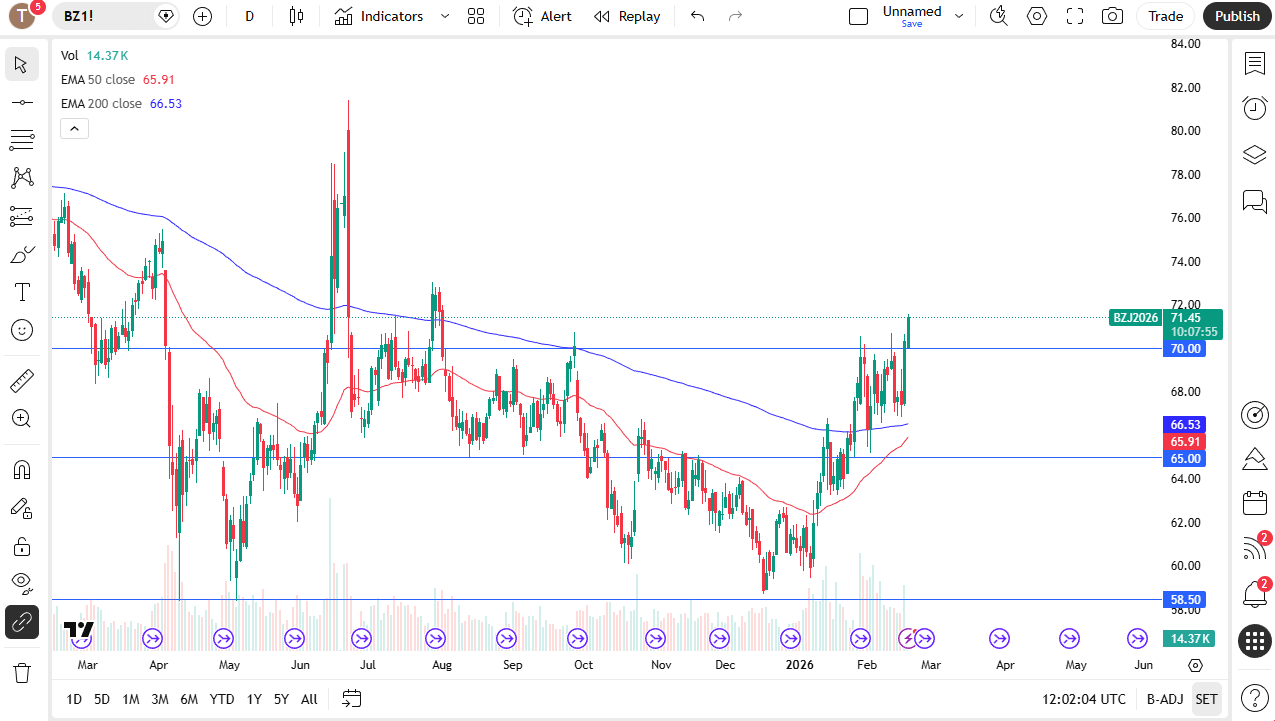Open the emoji icons tool
The height and width of the screenshot is (721, 1275).
point(22,330)
